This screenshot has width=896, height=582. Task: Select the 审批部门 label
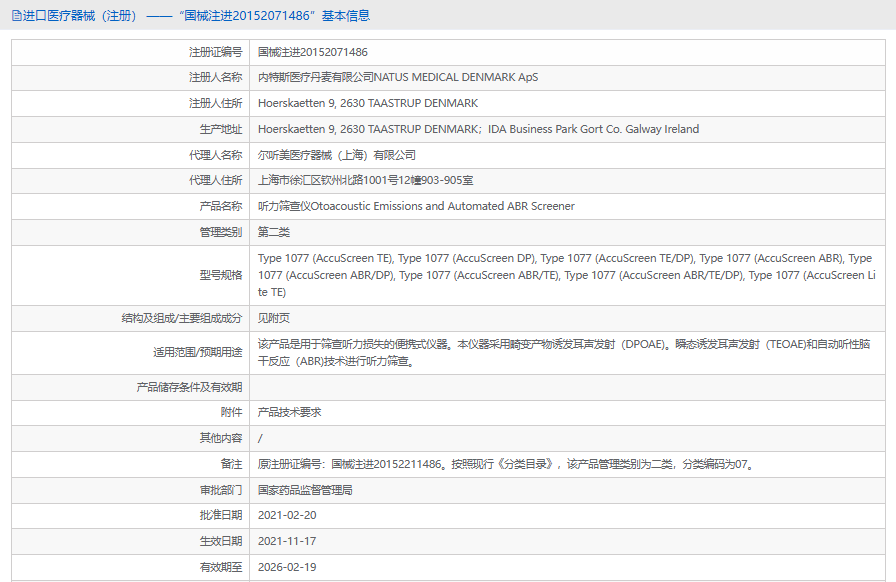[x=221, y=490]
